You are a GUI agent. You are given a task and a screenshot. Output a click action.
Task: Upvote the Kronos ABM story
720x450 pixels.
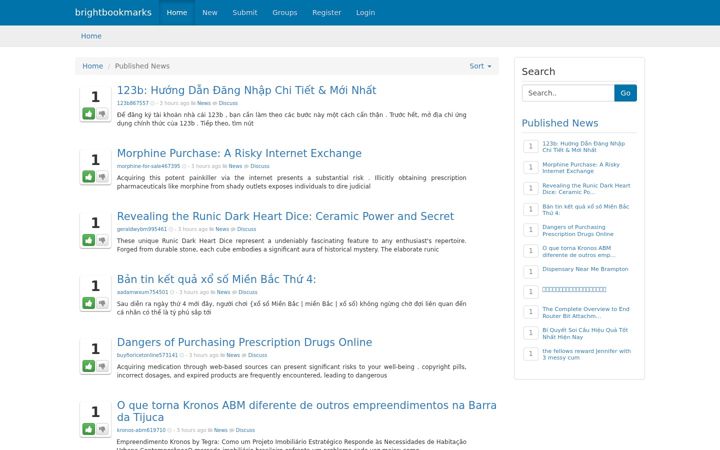(x=89, y=429)
